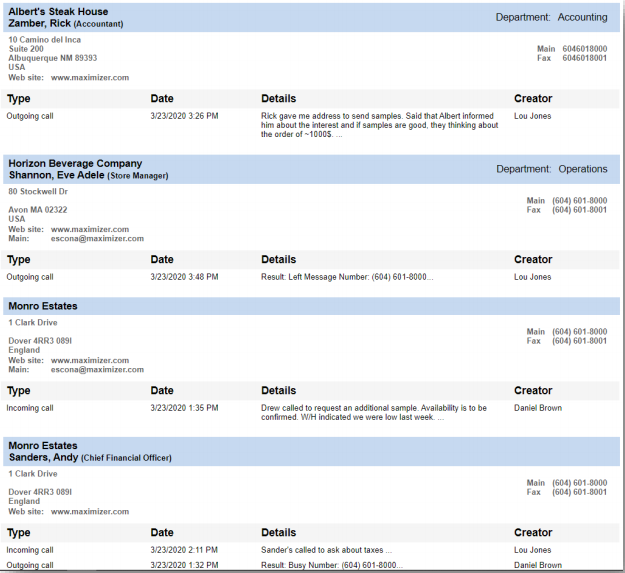Click Daniel Brown creator for 1:32 PM call
Image resolution: width=625 pixels, height=573 pixels.
tap(538, 565)
